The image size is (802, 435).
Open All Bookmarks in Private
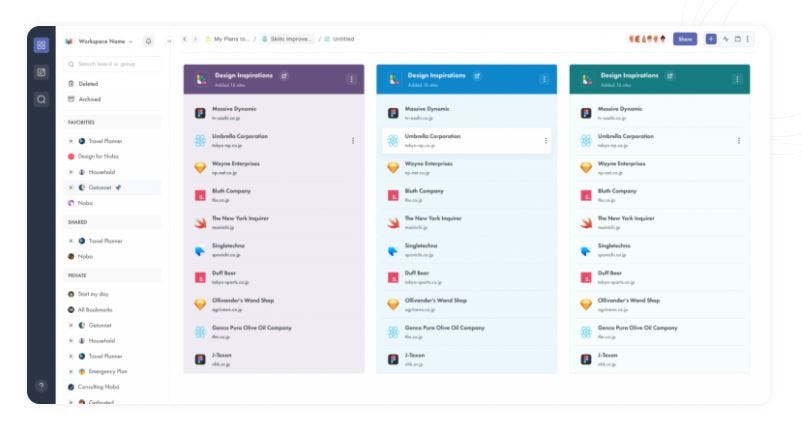pyautogui.click(x=90, y=310)
